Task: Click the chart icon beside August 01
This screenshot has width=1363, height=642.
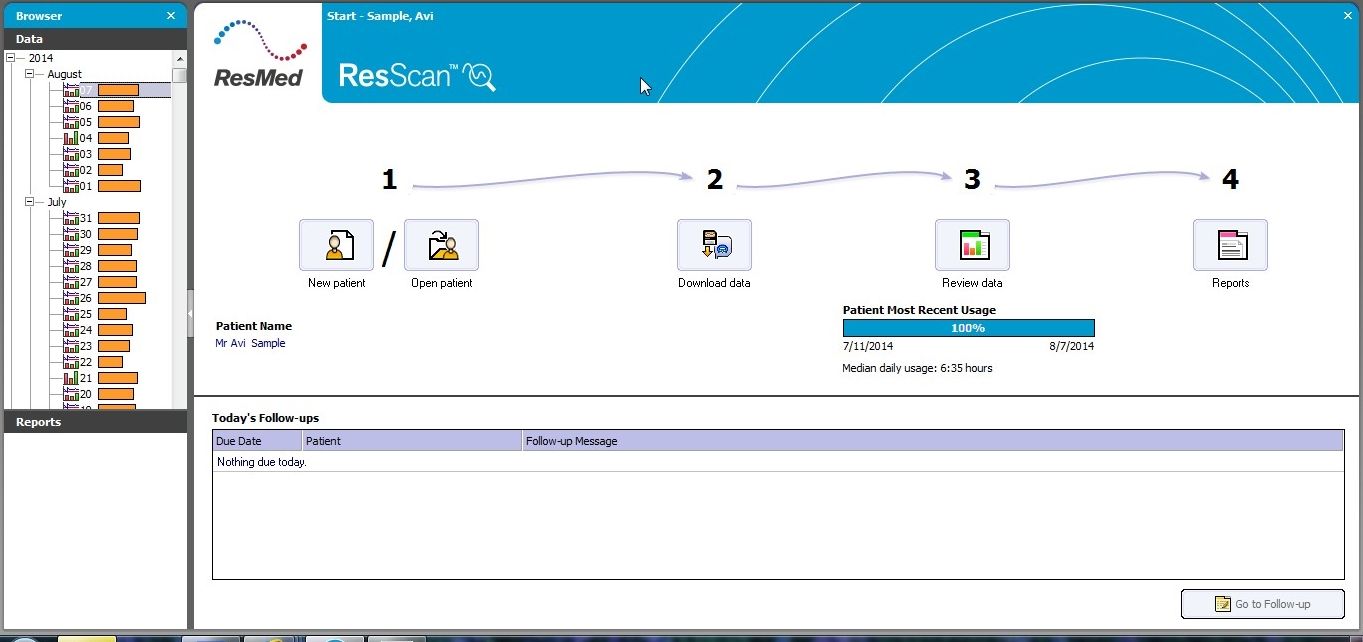Action: [71, 186]
